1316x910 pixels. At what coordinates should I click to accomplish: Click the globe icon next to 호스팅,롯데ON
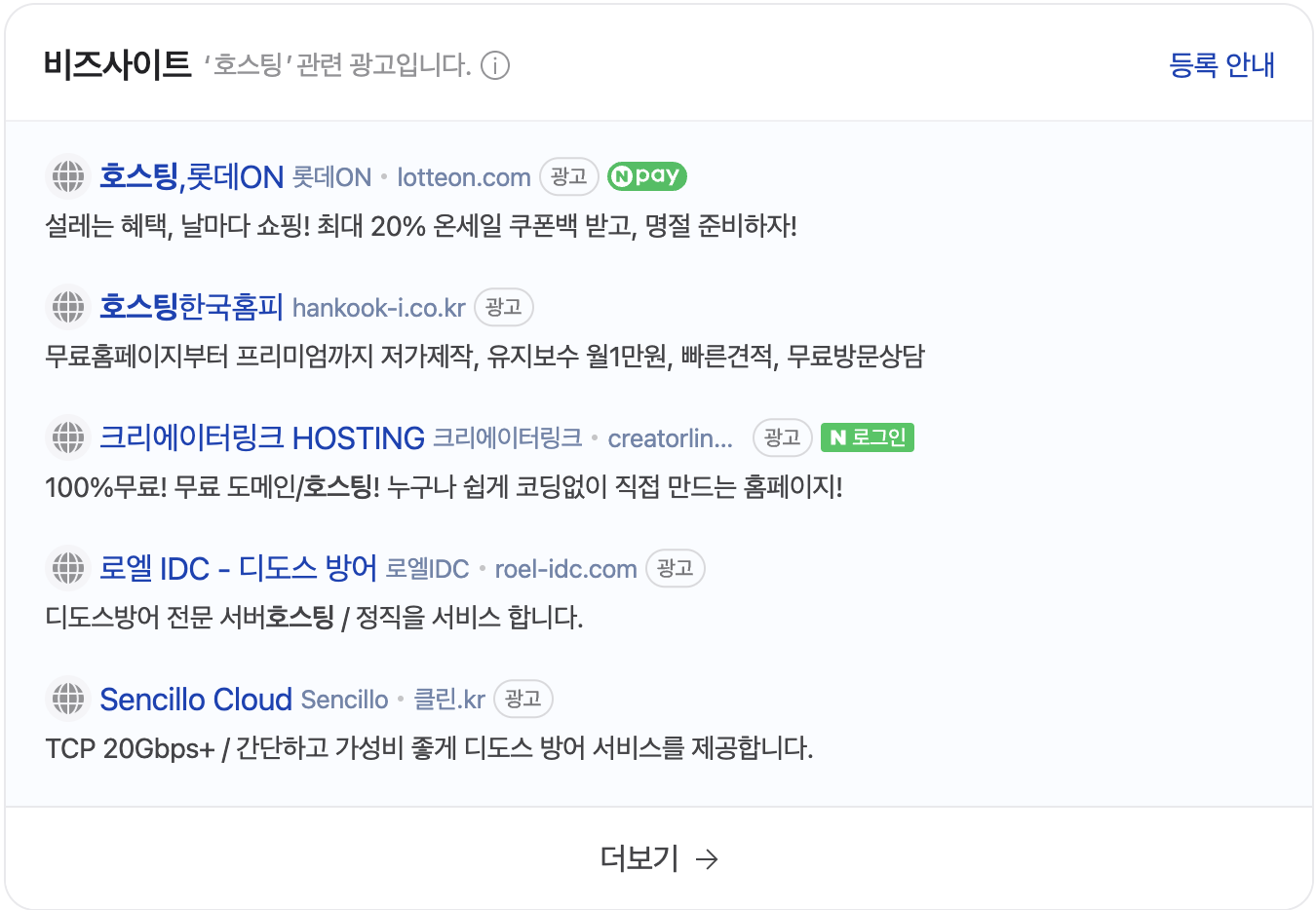click(x=68, y=176)
